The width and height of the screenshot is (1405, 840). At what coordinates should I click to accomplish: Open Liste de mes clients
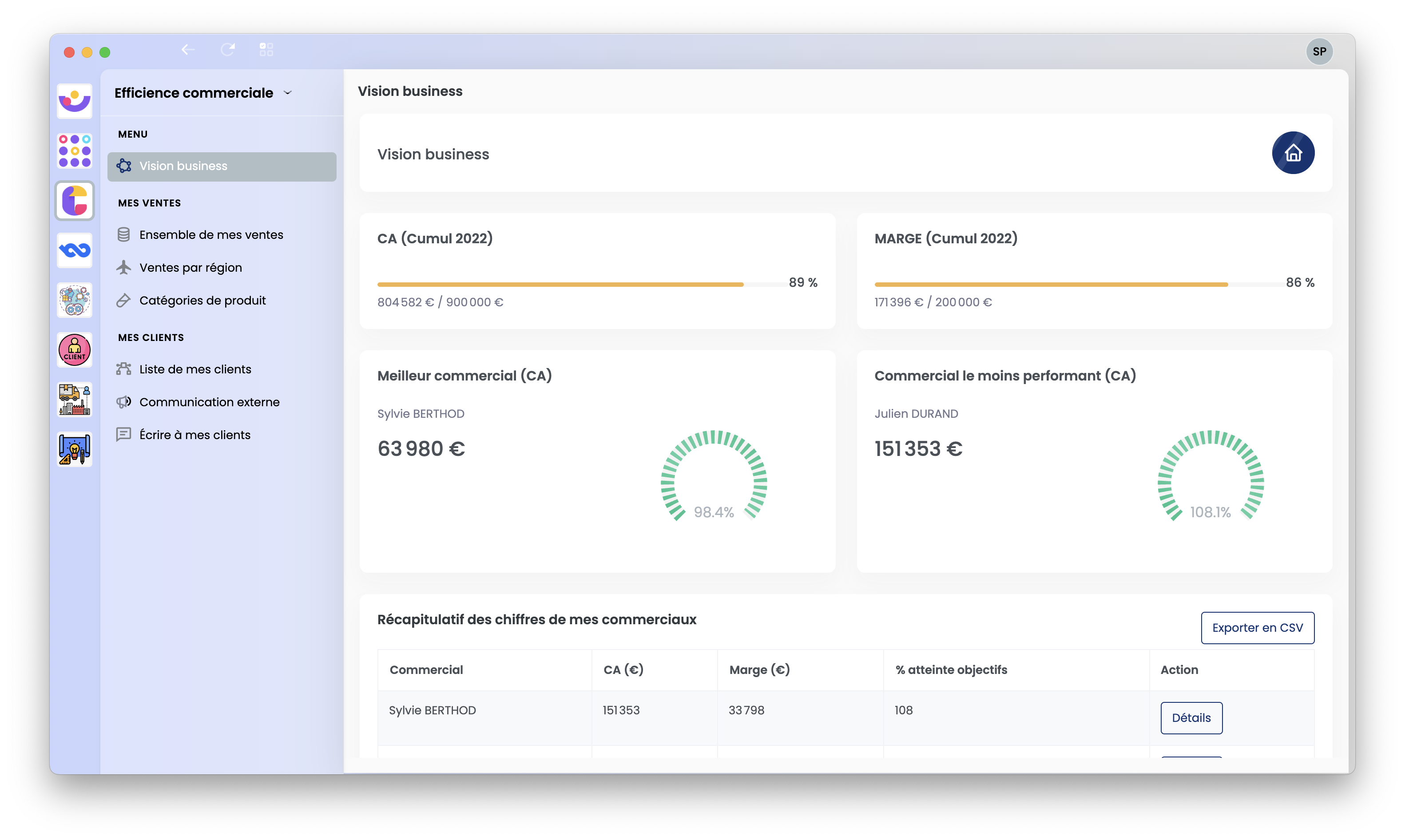(x=195, y=369)
